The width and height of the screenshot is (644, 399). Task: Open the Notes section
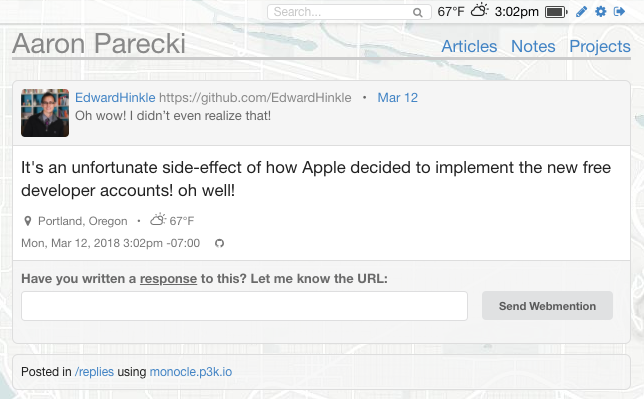[x=533, y=46]
